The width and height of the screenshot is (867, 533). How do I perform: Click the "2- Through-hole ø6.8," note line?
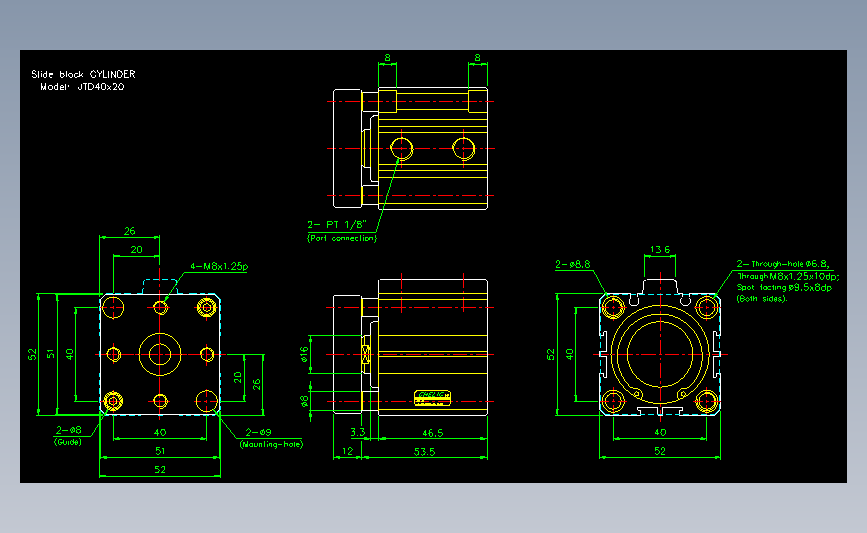[x=782, y=264]
